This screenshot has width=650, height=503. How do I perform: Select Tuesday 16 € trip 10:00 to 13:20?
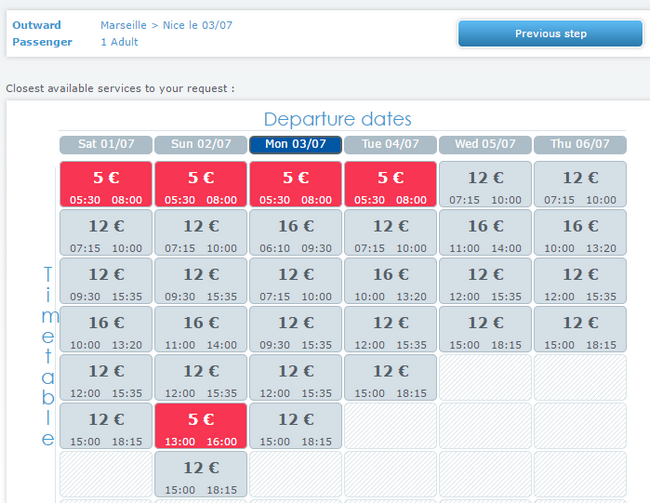pos(390,281)
